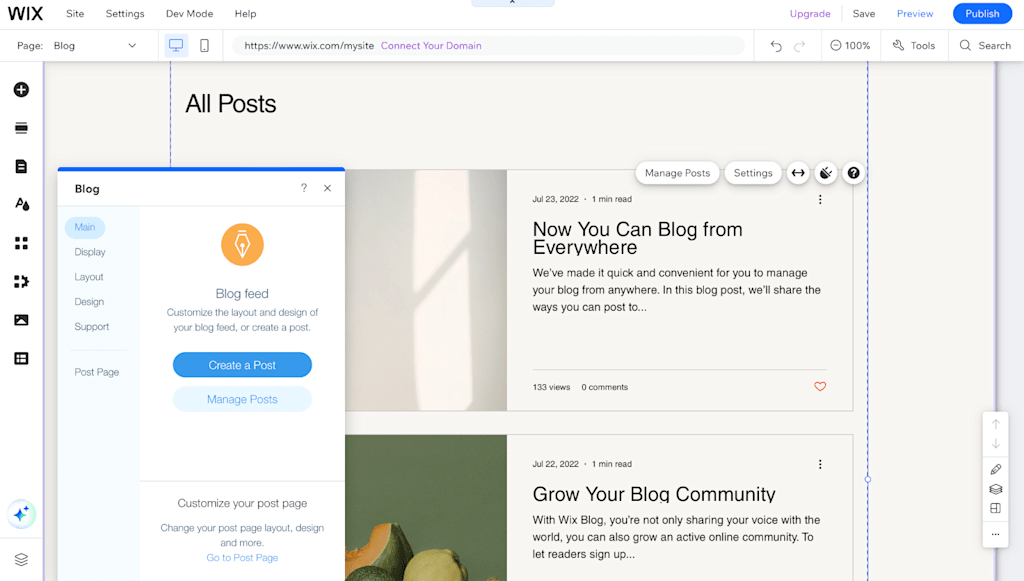Screen dimensions: 1024x581
Task: Click the Connect Your Domain link
Action: 431,45
